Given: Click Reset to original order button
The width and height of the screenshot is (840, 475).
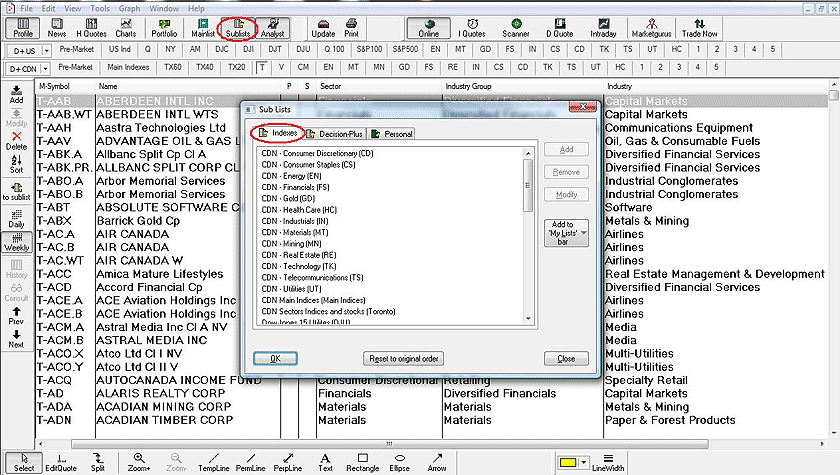Looking at the screenshot, I should click(402, 358).
